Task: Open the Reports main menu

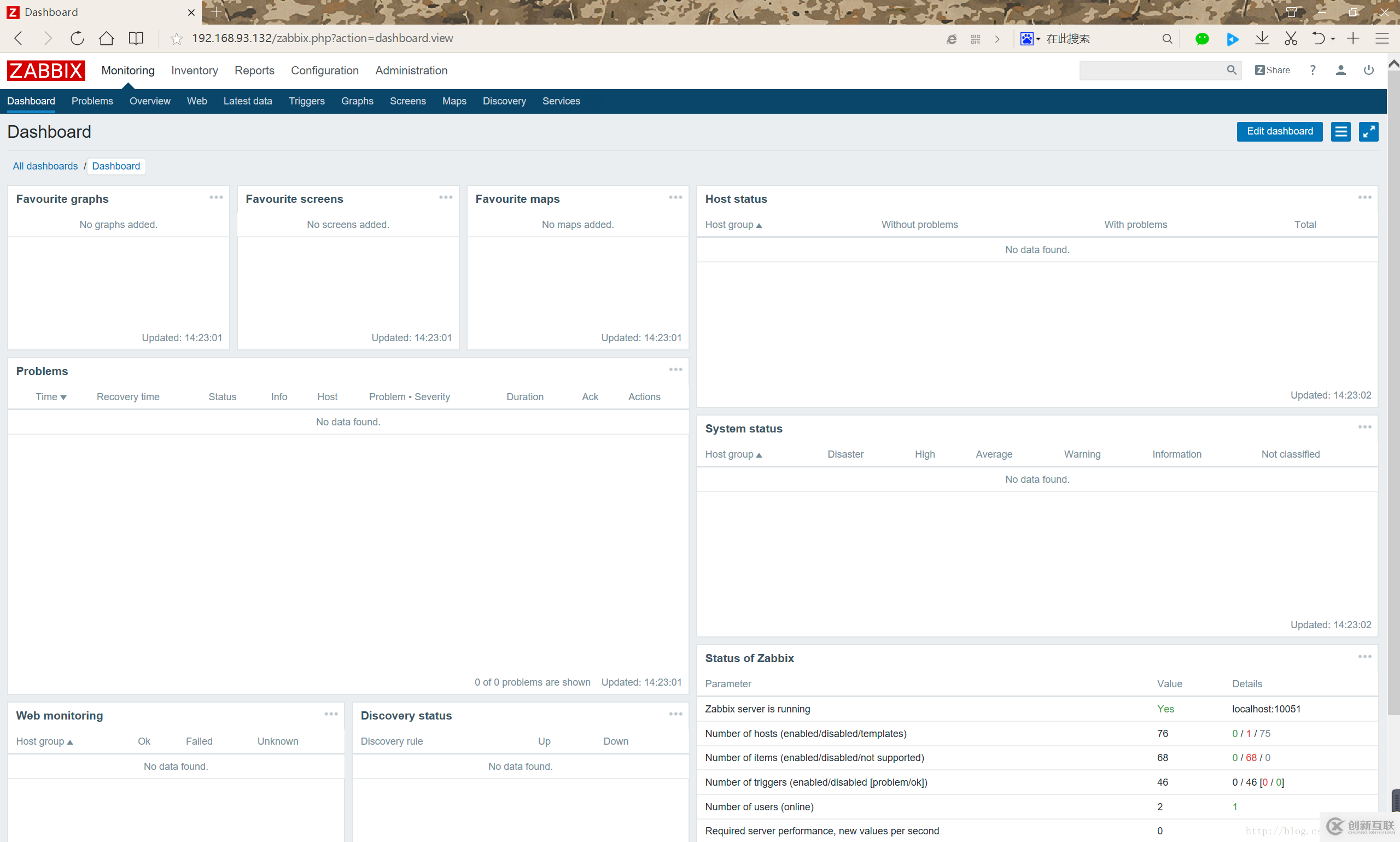Action: pos(254,71)
